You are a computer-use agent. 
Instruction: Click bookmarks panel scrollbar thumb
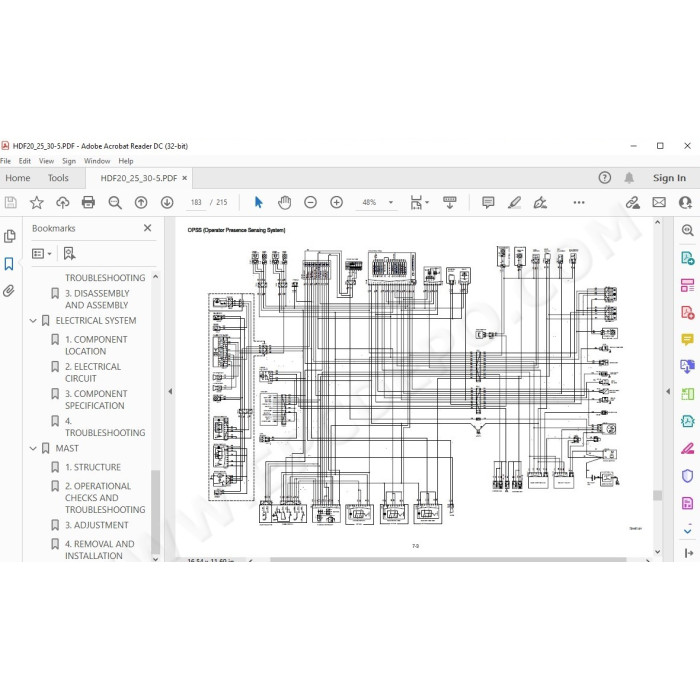click(x=155, y=512)
